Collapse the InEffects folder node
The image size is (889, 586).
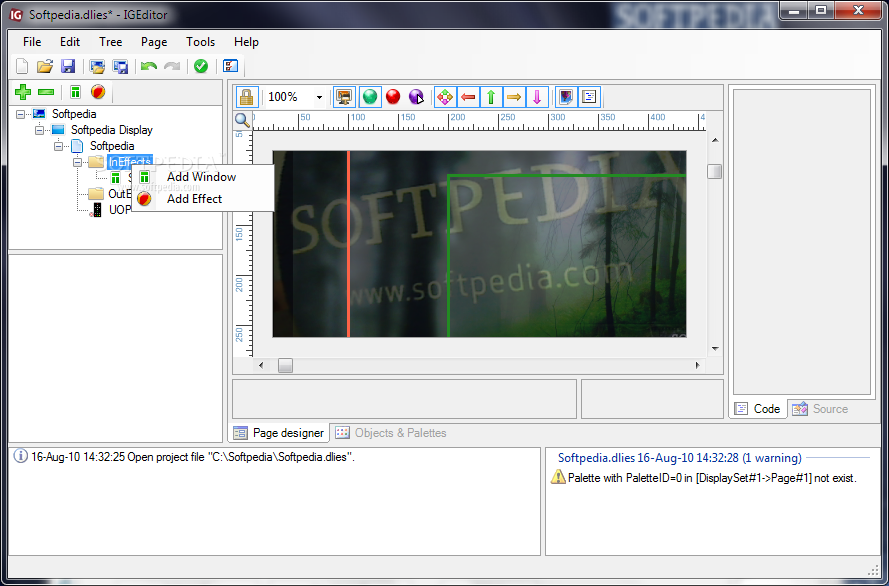[x=77, y=162]
